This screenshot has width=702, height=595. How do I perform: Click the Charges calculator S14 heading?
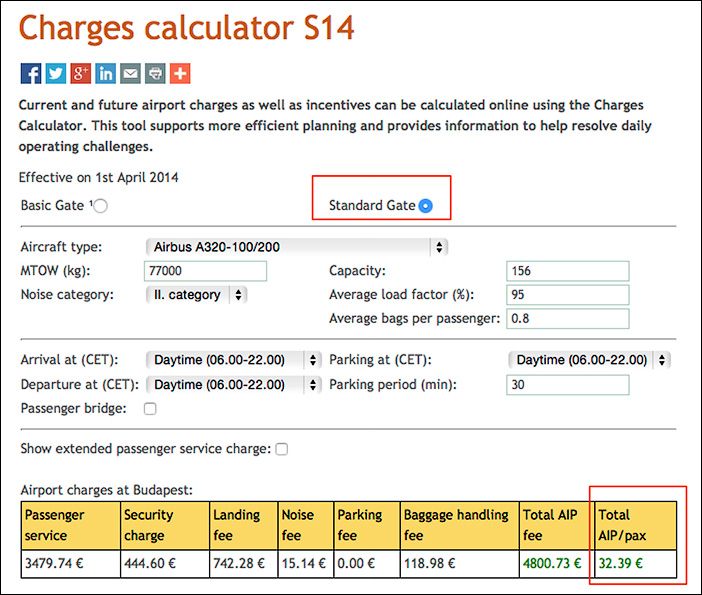pos(187,29)
